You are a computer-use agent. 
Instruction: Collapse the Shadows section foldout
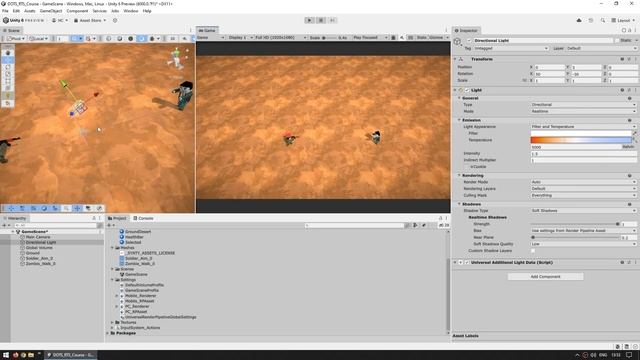(x=459, y=204)
